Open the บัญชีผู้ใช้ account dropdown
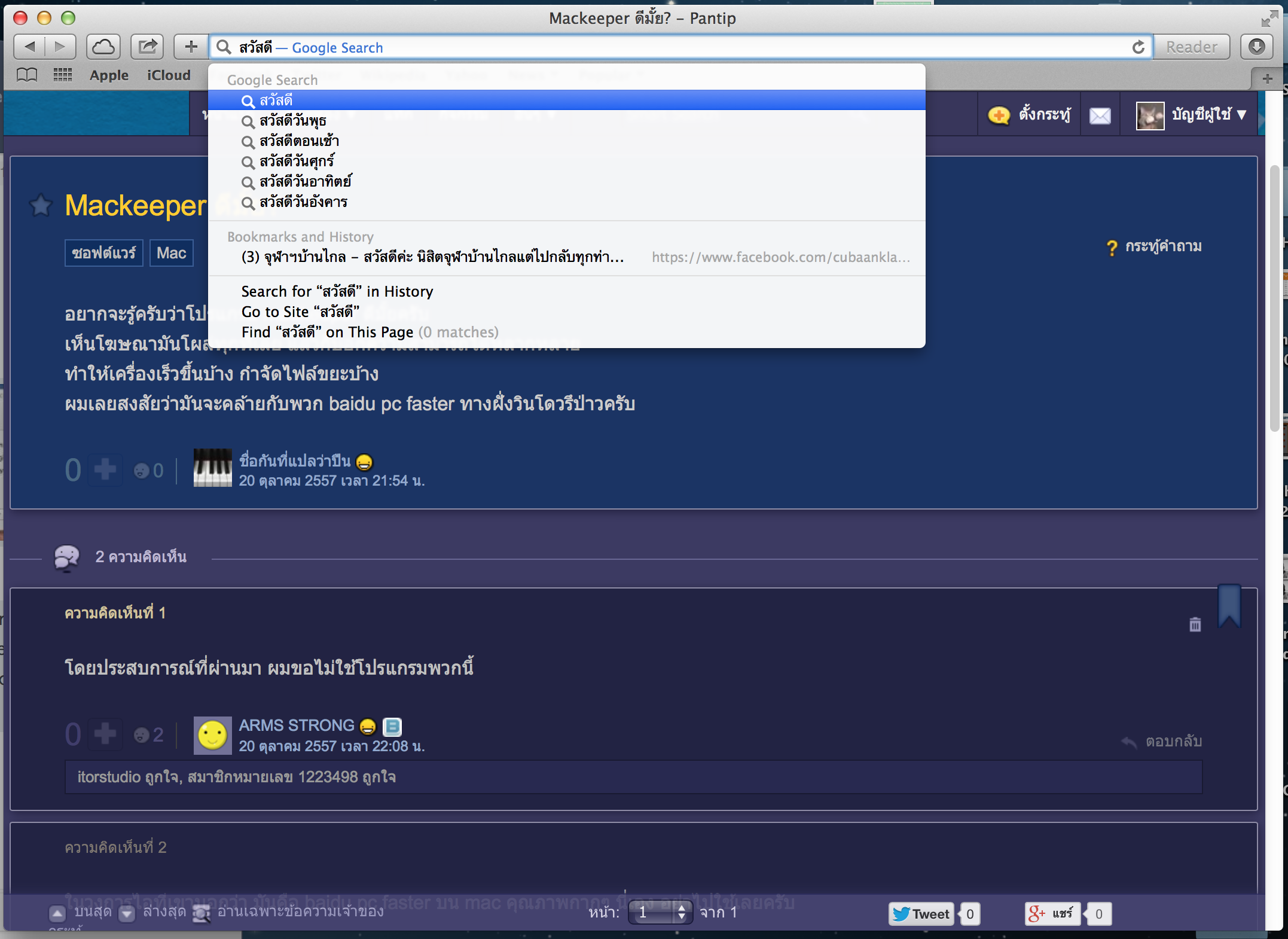This screenshot has height=939, width=1288. [1208, 114]
